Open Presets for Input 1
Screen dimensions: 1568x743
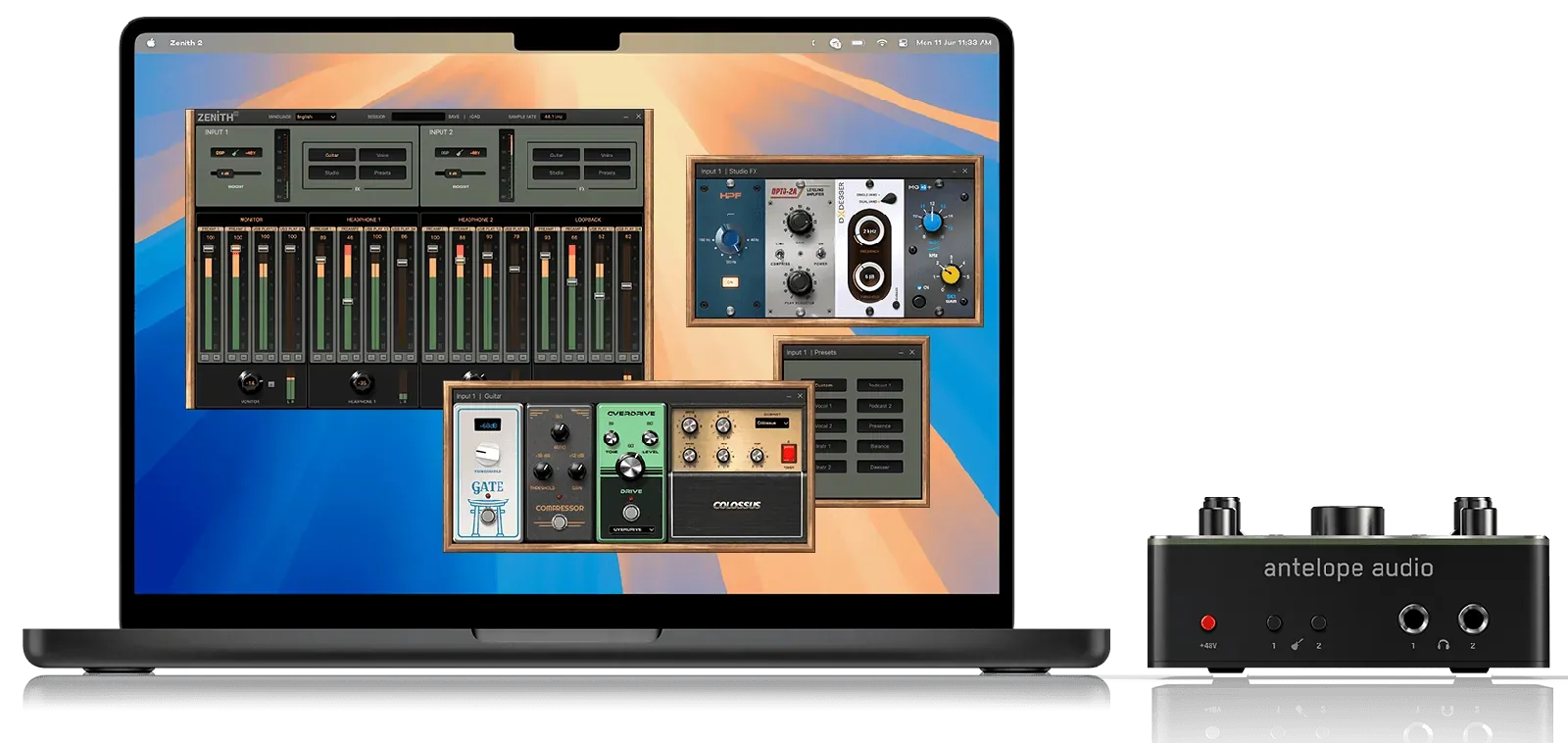[x=382, y=173]
